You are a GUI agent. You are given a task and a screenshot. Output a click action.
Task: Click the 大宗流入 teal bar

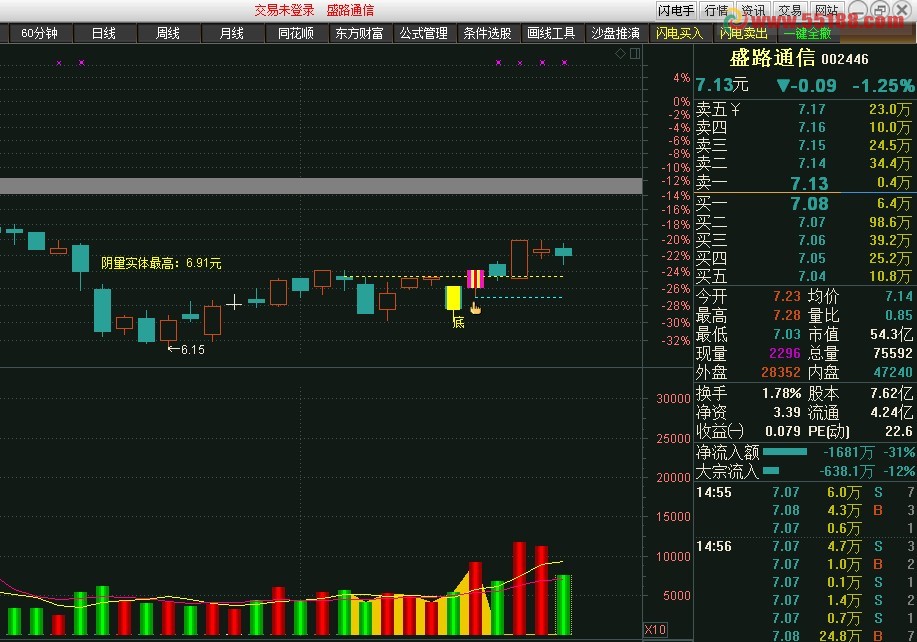(x=771, y=471)
